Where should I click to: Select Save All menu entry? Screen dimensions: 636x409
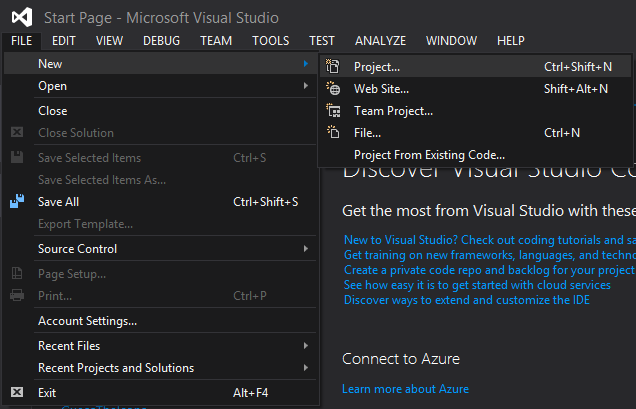(160, 201)
